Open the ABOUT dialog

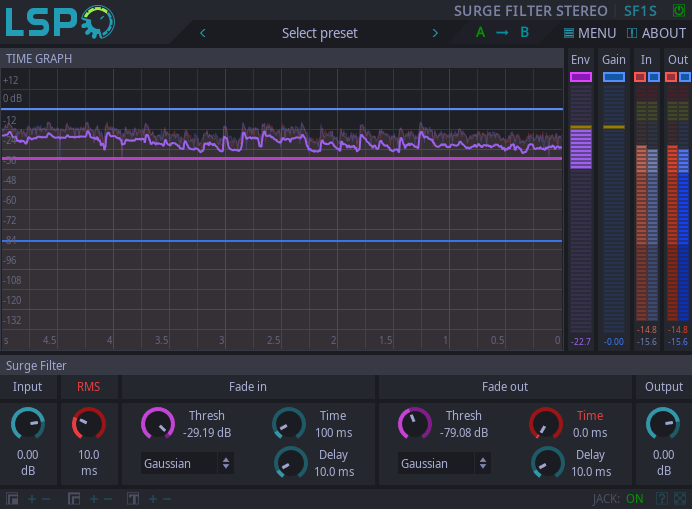click(656, 33)
